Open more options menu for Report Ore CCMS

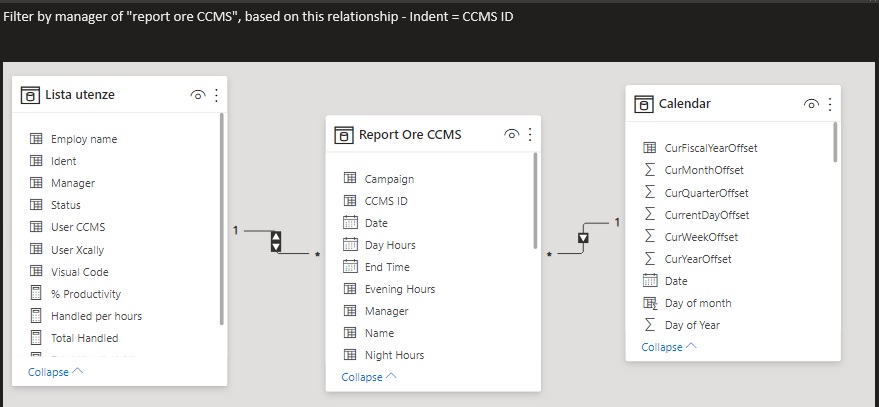(x=530, y=135)
